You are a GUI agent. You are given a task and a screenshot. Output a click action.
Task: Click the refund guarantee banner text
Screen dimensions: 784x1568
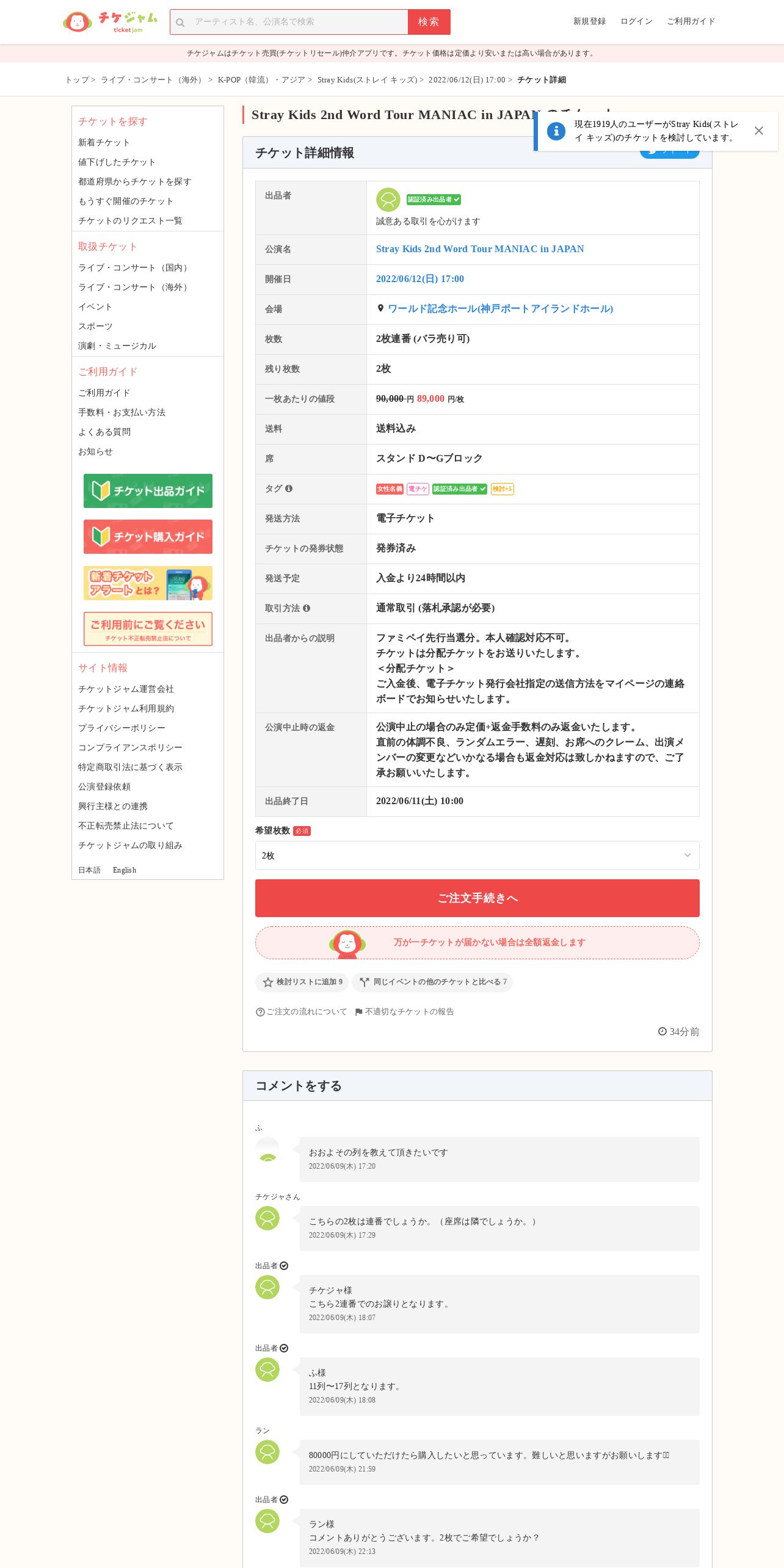coord(489,943)
